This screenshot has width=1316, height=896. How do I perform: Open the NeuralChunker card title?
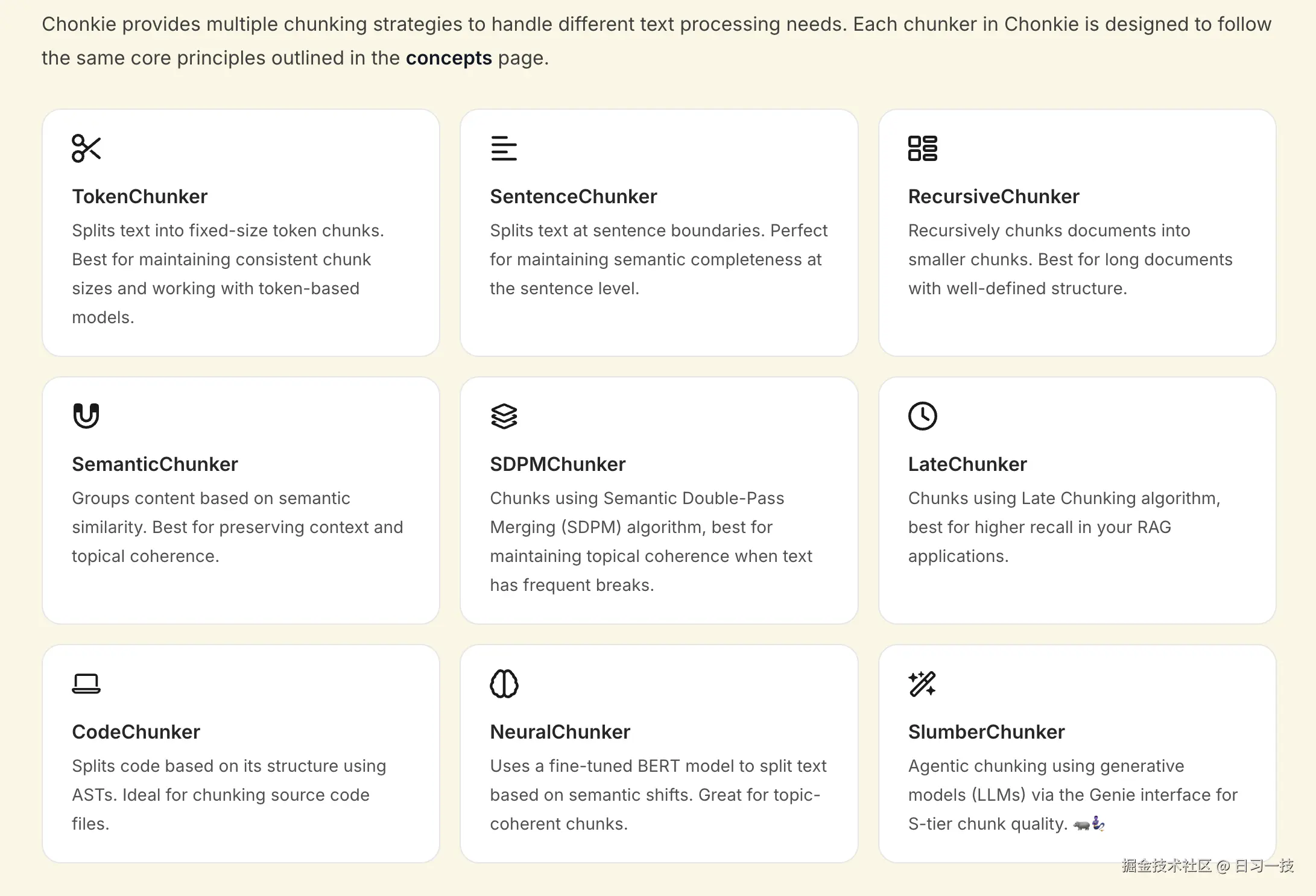(x=560, y=732)
